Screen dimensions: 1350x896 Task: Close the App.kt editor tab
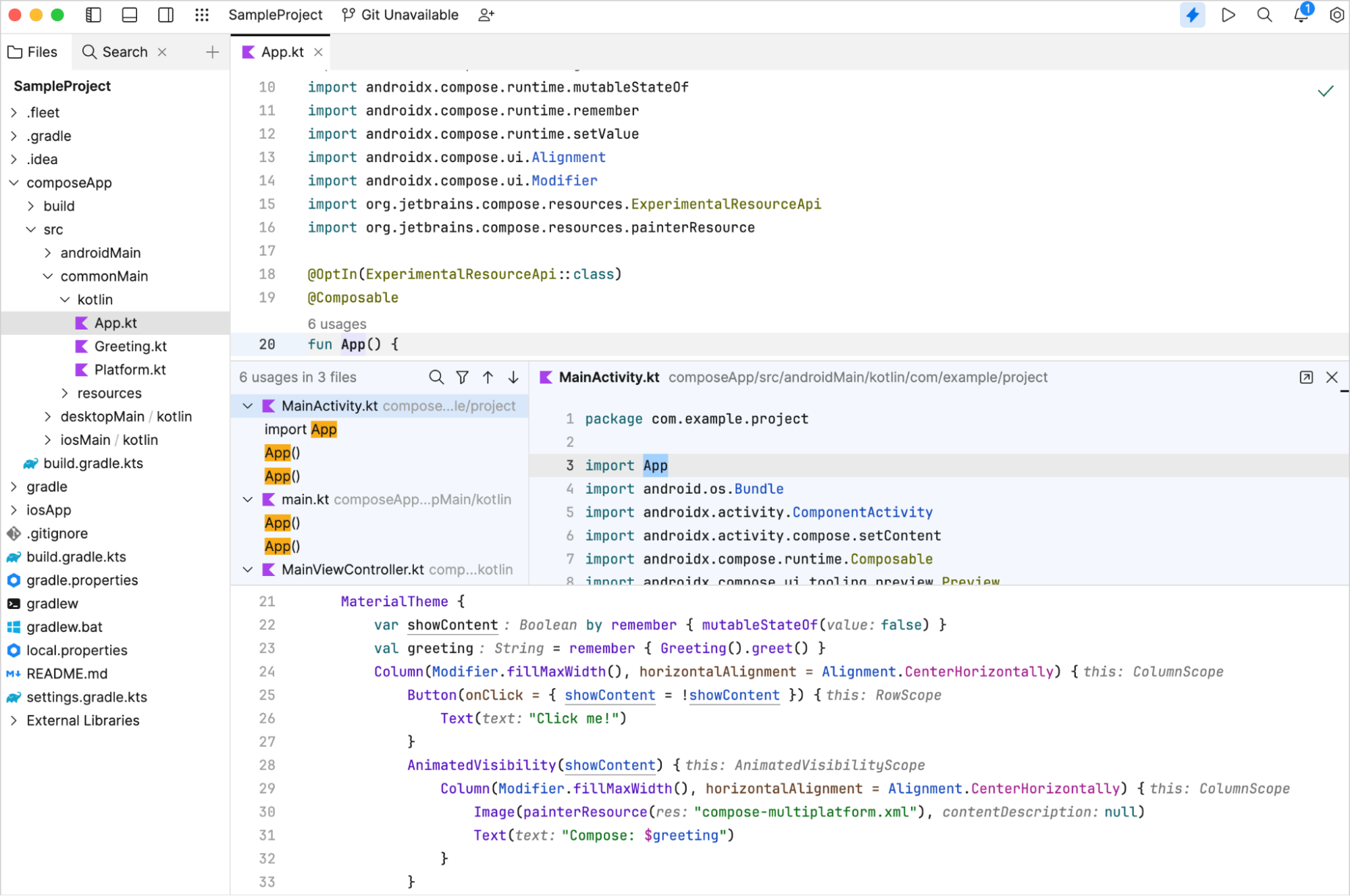(318, 52)
